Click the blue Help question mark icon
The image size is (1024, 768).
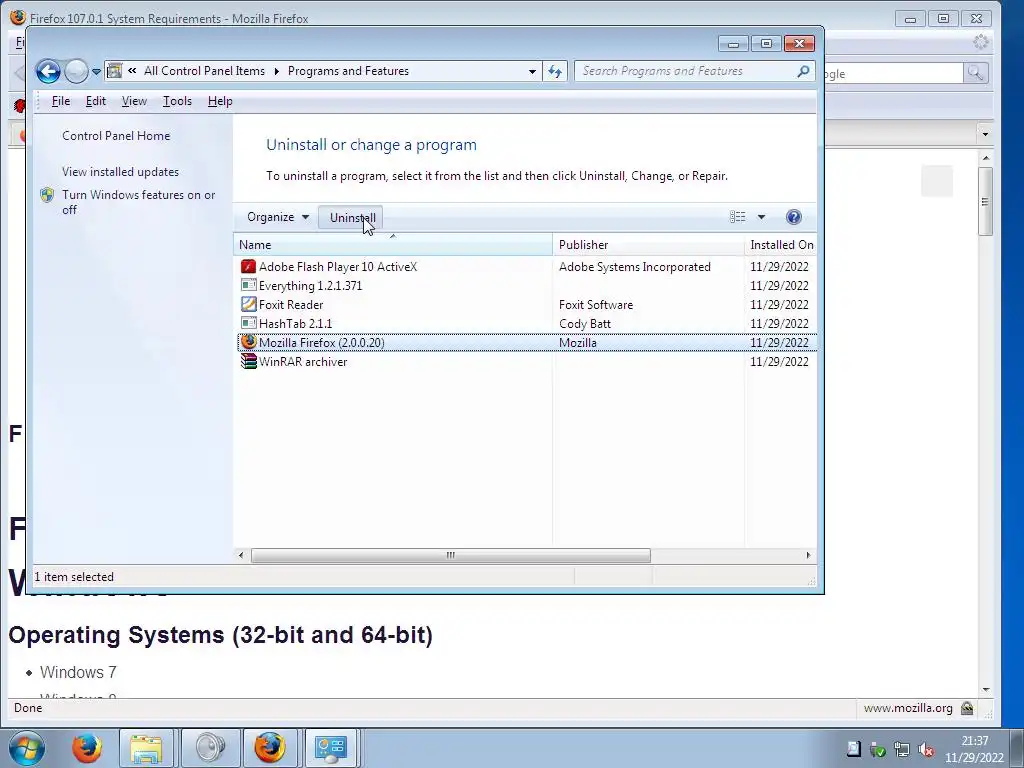793,217
